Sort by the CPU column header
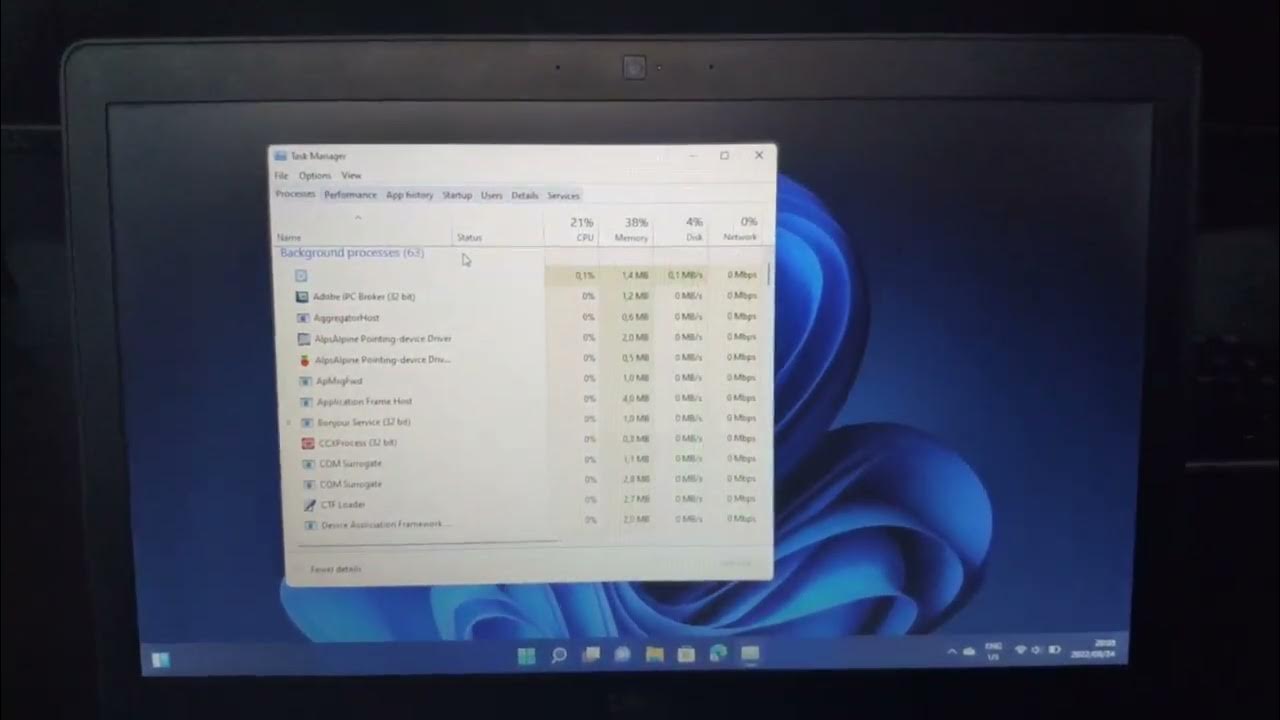This screenshot has width=1280, height=720. (x=571, y=229)
